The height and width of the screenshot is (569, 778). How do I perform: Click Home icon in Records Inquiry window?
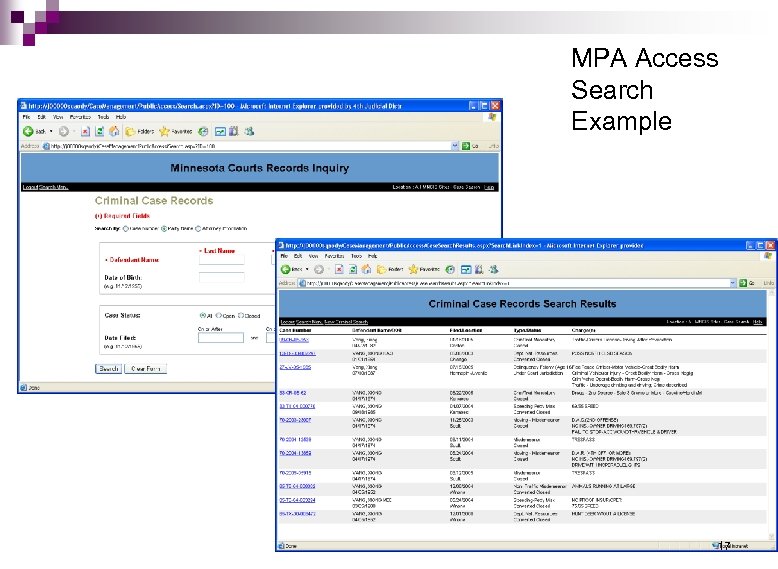click(x=114, y=131)
